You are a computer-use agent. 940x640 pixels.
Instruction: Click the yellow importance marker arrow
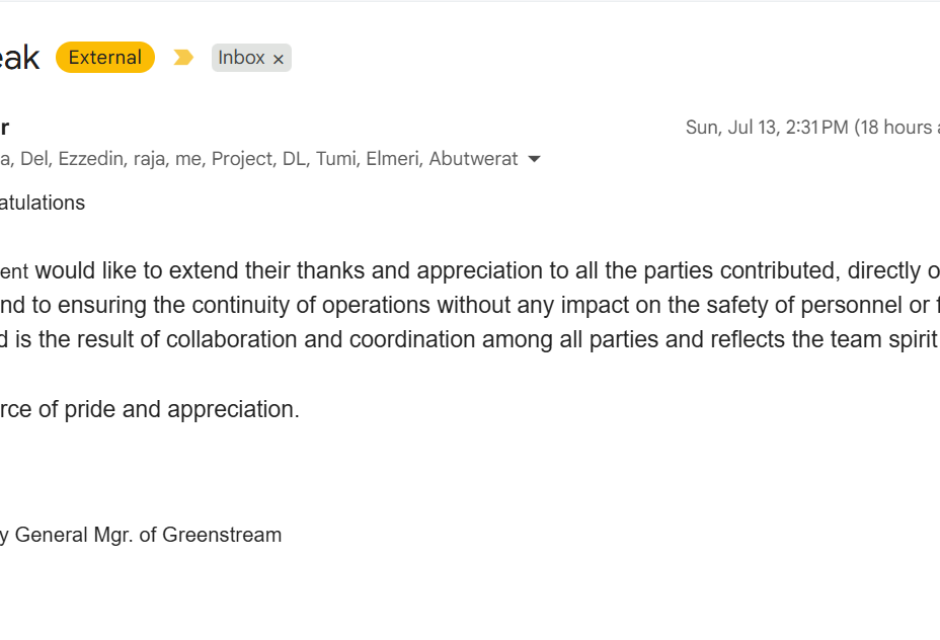pyautogui.click(x=183, y=58)
